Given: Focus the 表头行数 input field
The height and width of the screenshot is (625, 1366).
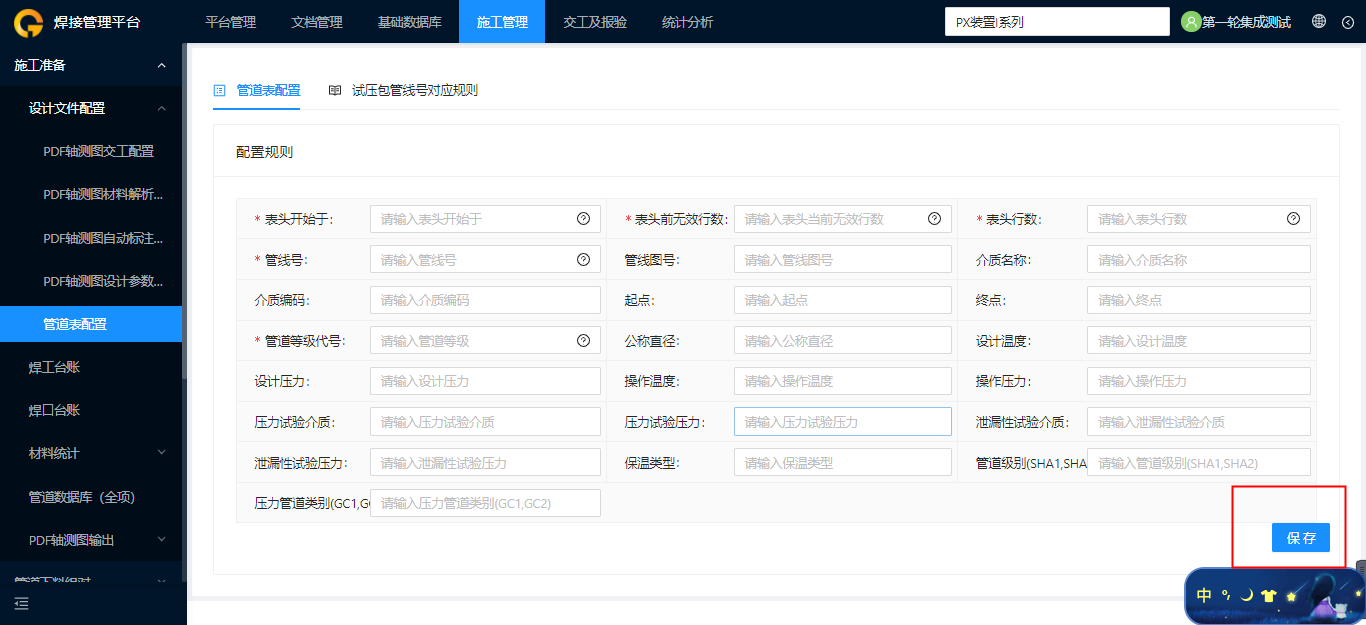Looking at the screenshot, I should point(1198,219).
